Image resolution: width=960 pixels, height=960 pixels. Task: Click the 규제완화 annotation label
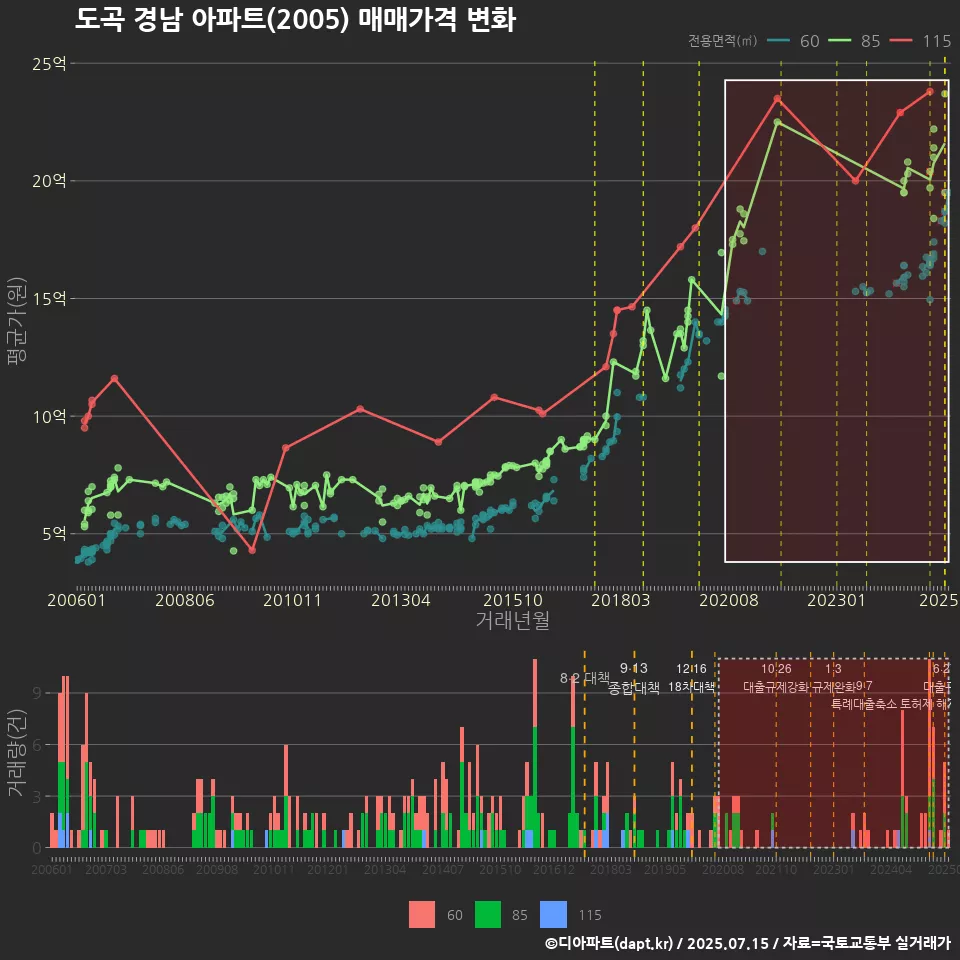coord(833,687)
